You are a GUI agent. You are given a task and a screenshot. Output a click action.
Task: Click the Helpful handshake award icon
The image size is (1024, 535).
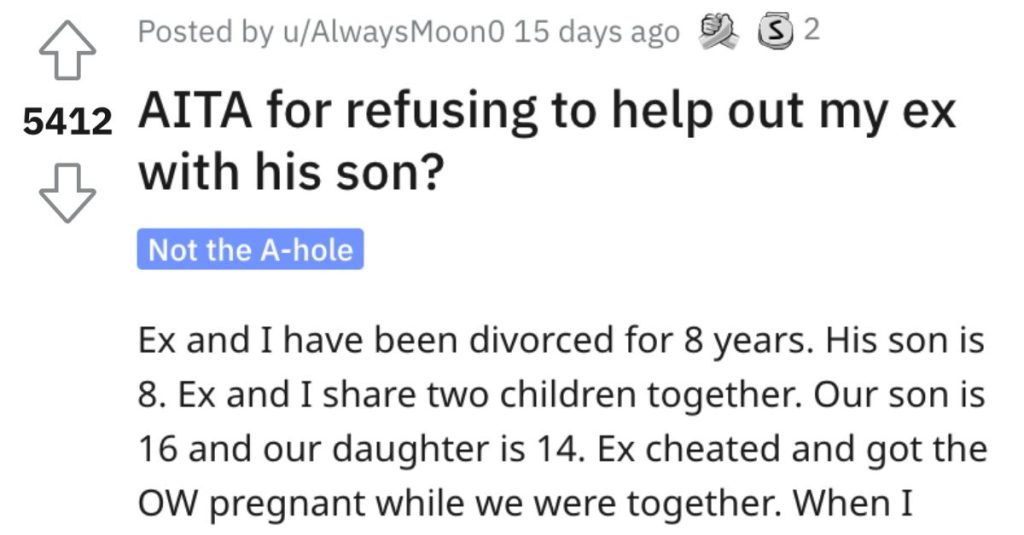click(x=718, y=32)
